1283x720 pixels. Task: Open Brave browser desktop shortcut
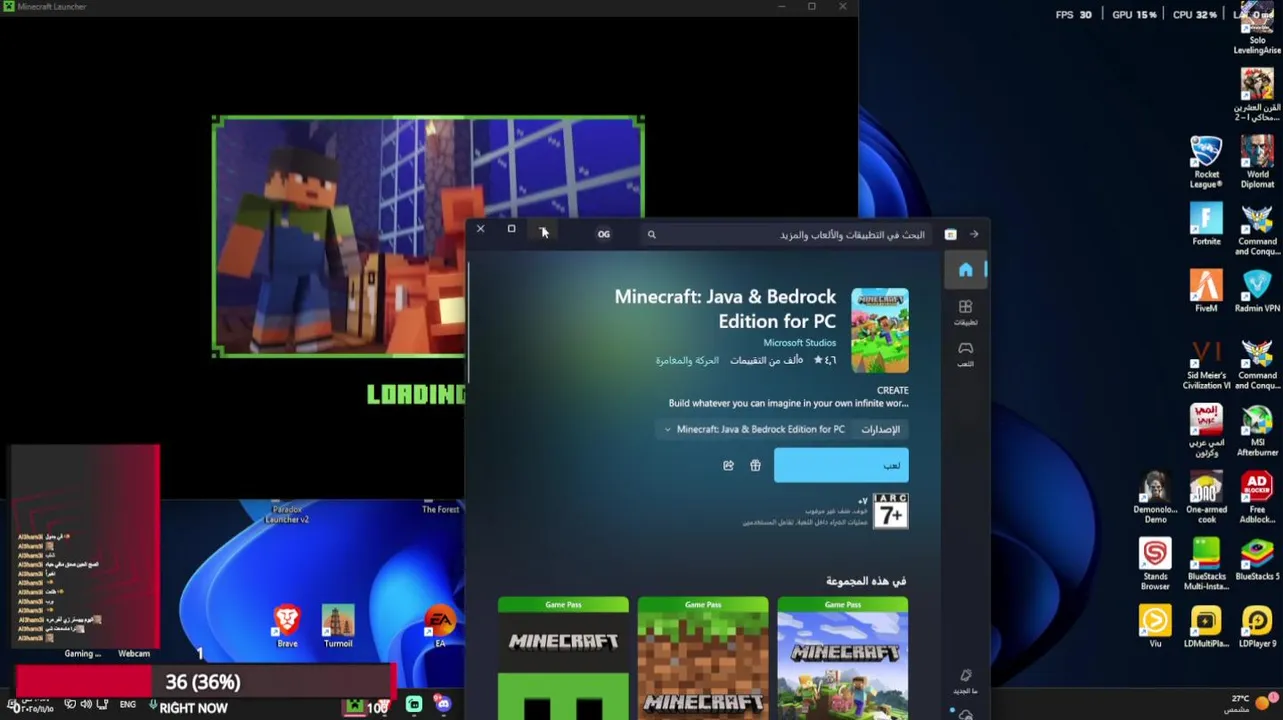[x=287, y=626]
